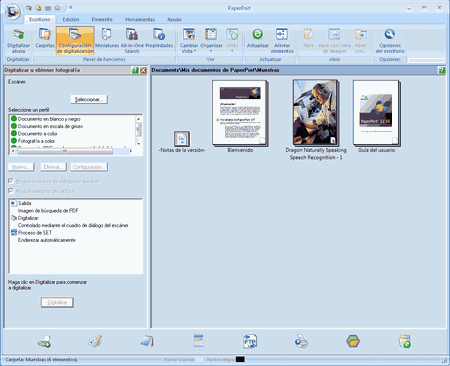Click the Nuevo... profile button
Image resolution: width=450 pixels, height=366 pixels.
tap(21, 167)
